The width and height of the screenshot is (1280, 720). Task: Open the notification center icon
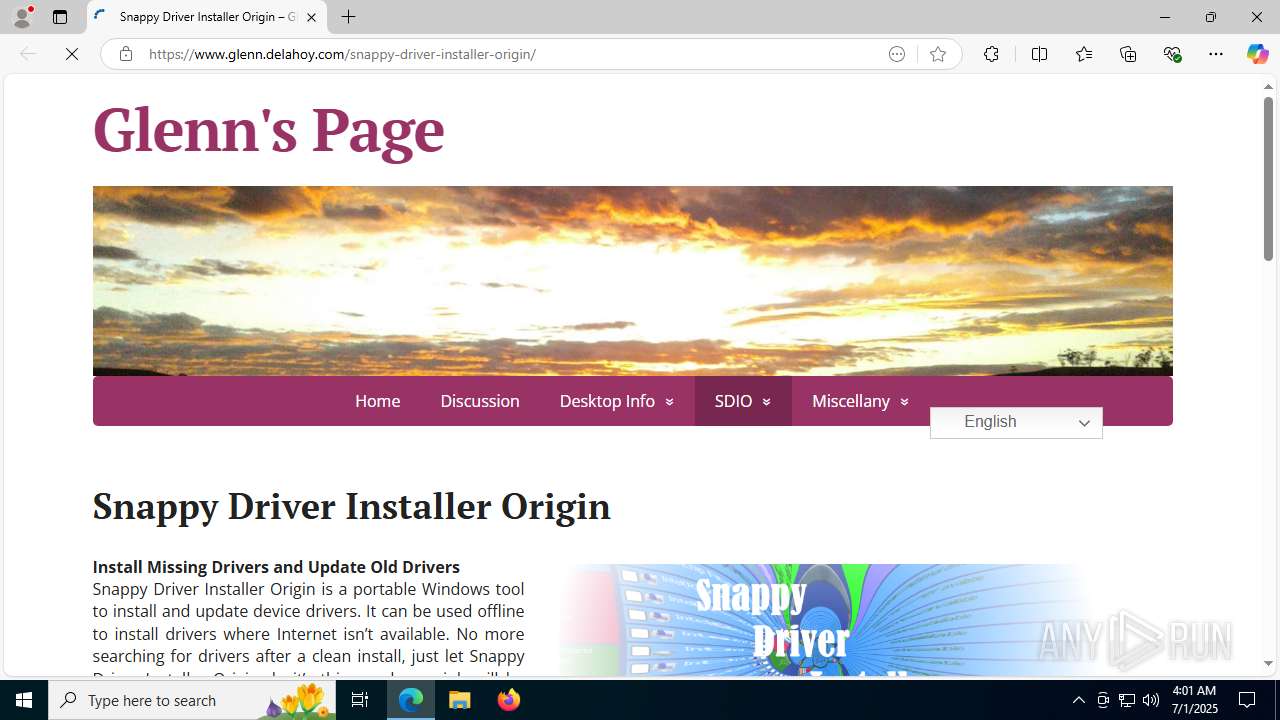[1248, 700]
